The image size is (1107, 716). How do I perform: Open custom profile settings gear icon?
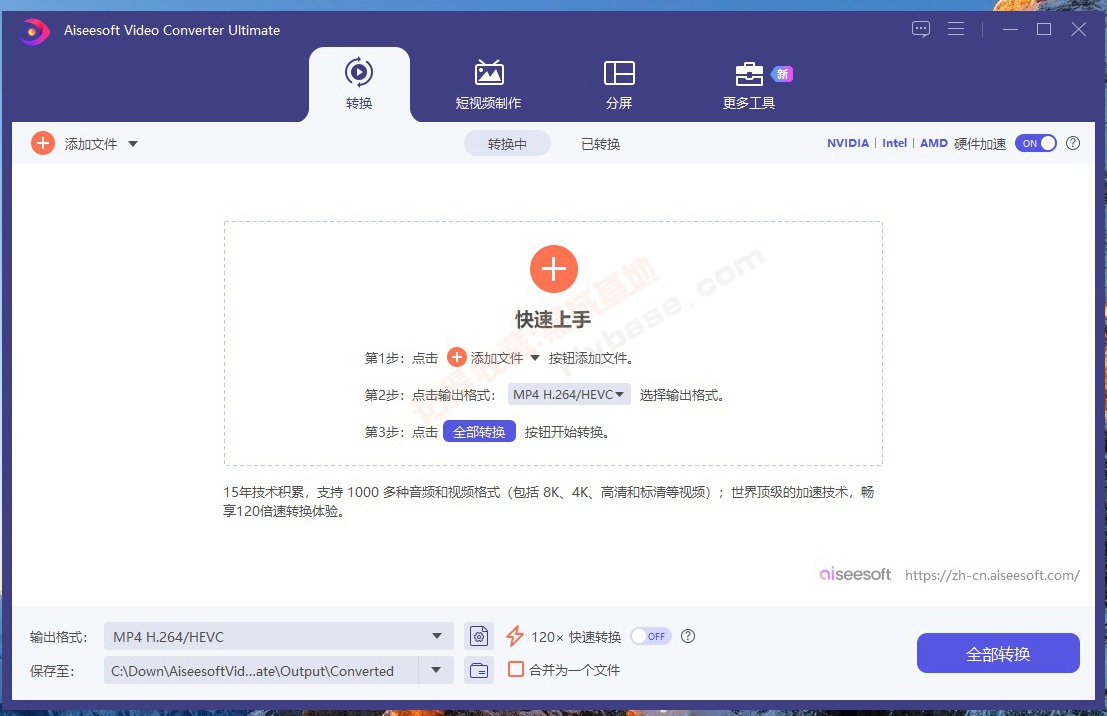click(479, 636)
